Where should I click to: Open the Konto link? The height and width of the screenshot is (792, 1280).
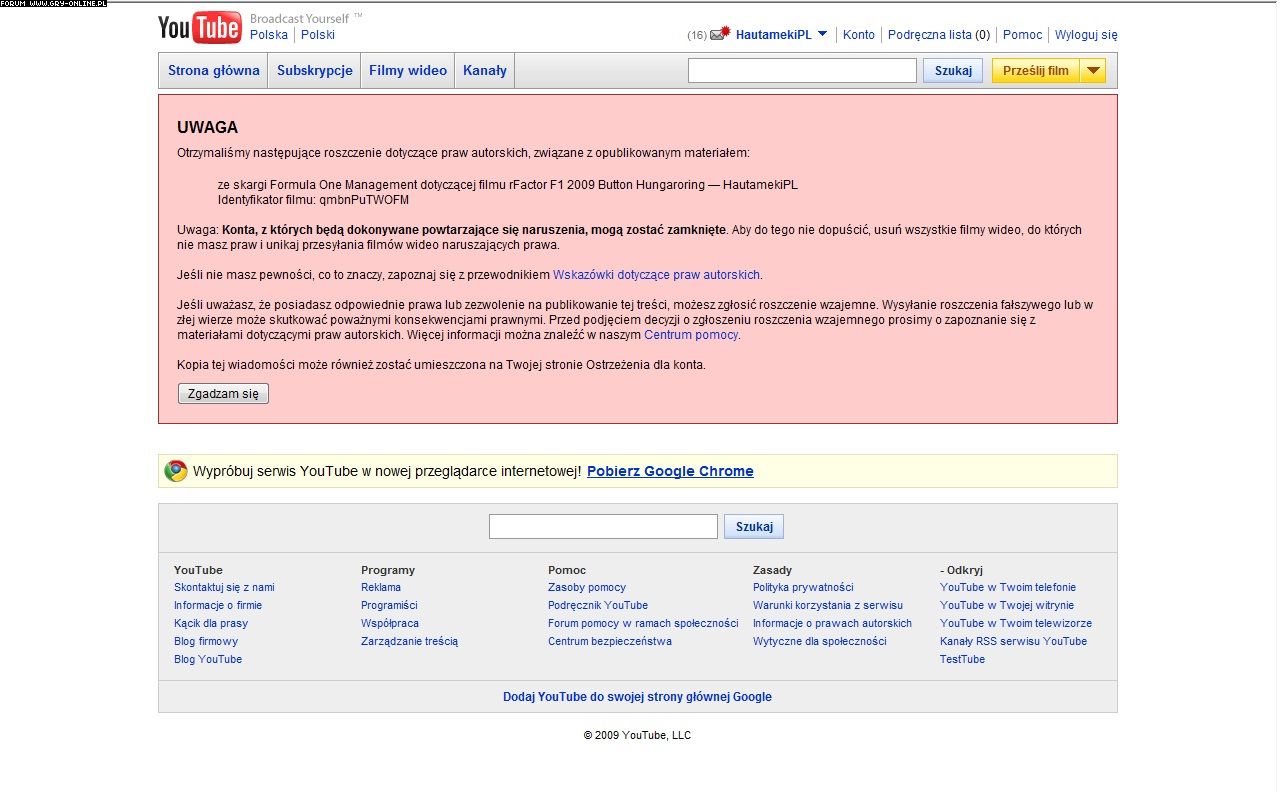[x=859, y=34]
